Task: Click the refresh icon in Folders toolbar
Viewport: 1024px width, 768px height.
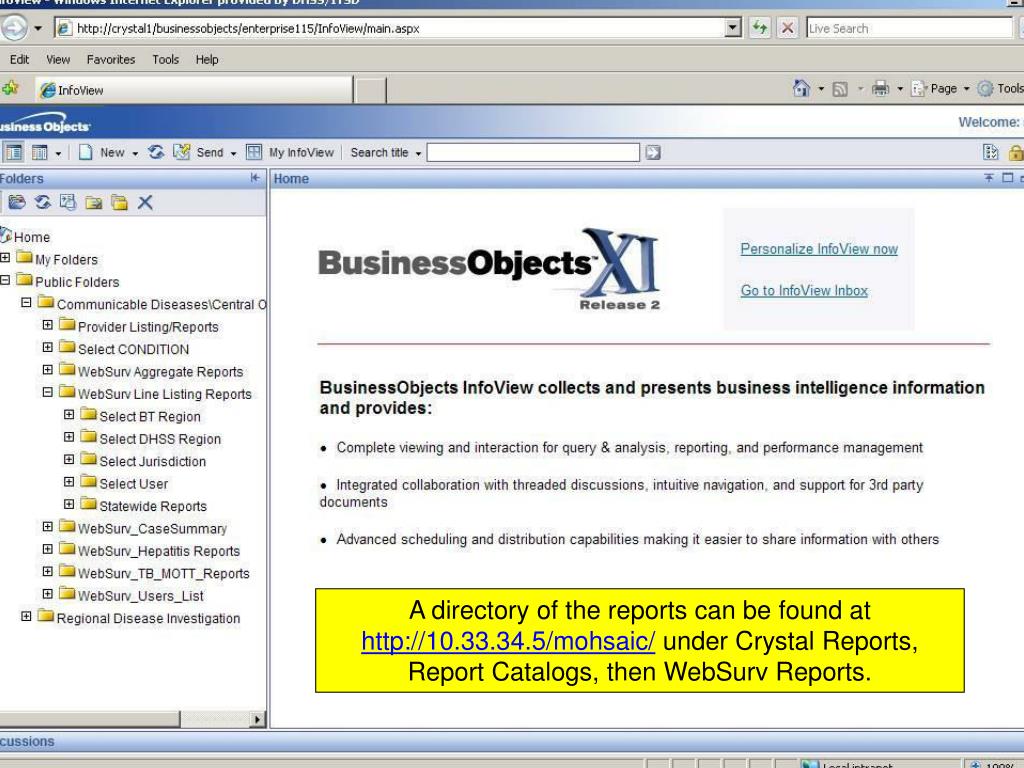Action: (x=42, y=202)
